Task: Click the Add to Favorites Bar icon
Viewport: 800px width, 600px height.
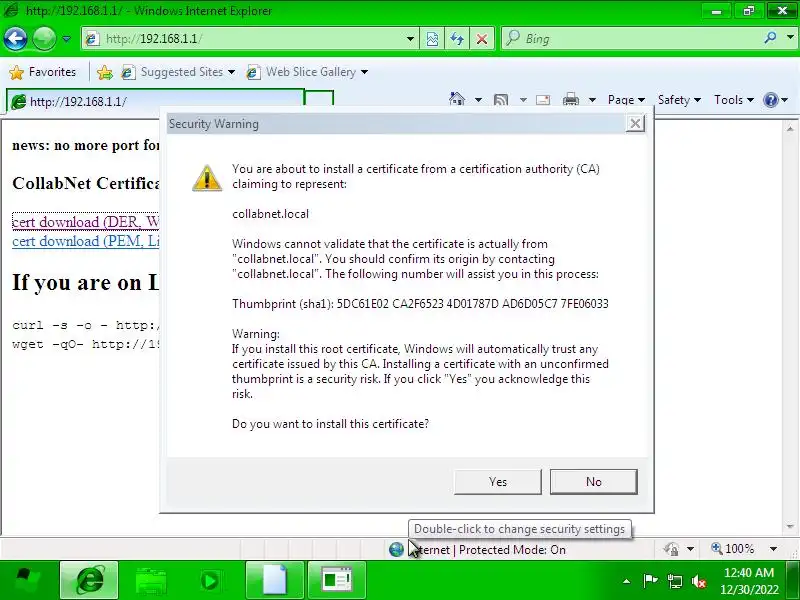Action: pyautogui.click(x=105, y=72)
